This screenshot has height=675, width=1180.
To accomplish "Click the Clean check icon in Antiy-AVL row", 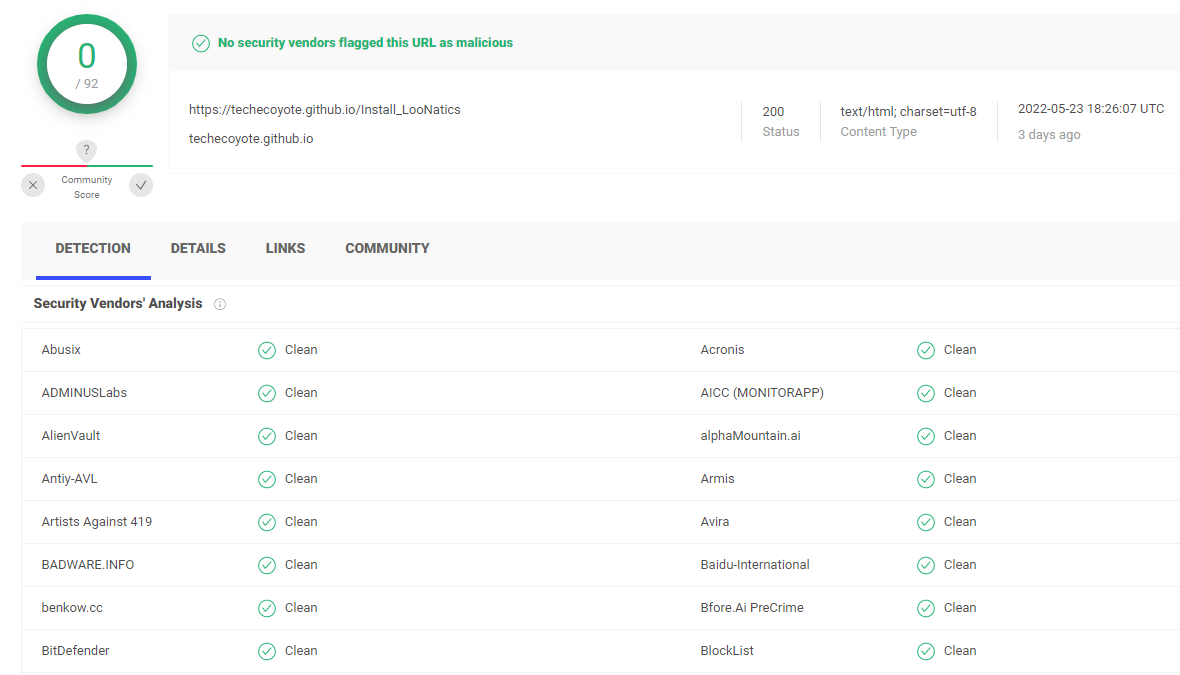I will [267, 479].
